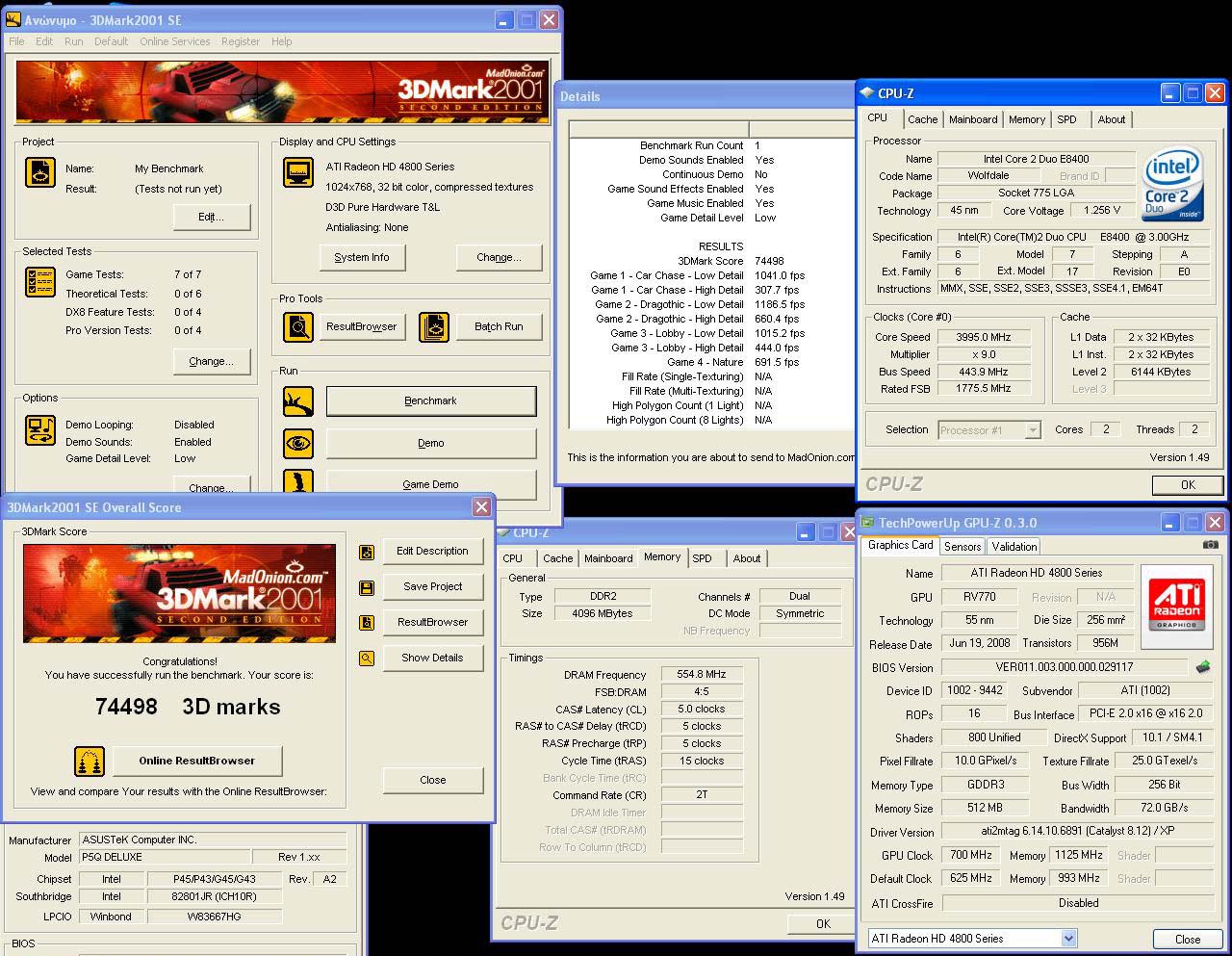Click the Save Project button
1232x956 pixels.
tap(433, 587)
